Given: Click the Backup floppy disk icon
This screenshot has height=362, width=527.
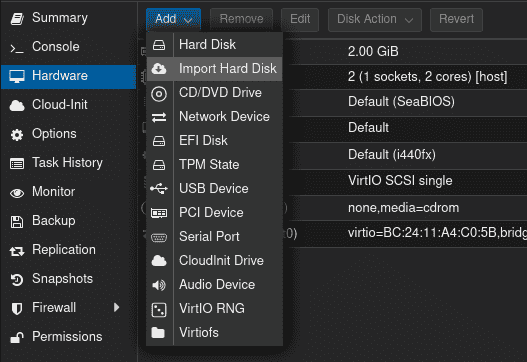Looking at the screenshot, I should click(x=17, y=222).
